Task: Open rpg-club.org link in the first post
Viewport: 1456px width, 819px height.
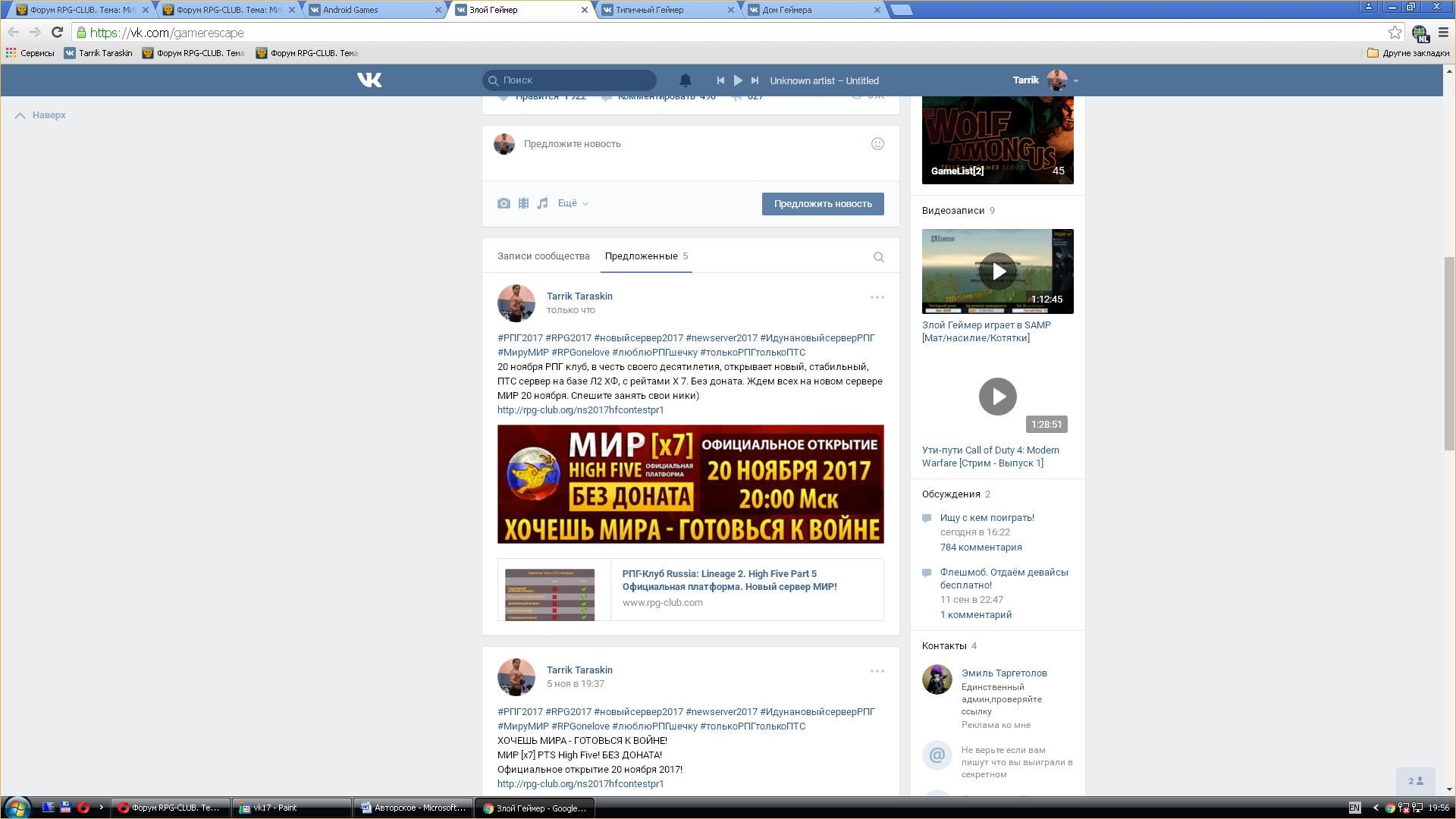Action: point(580,410)
